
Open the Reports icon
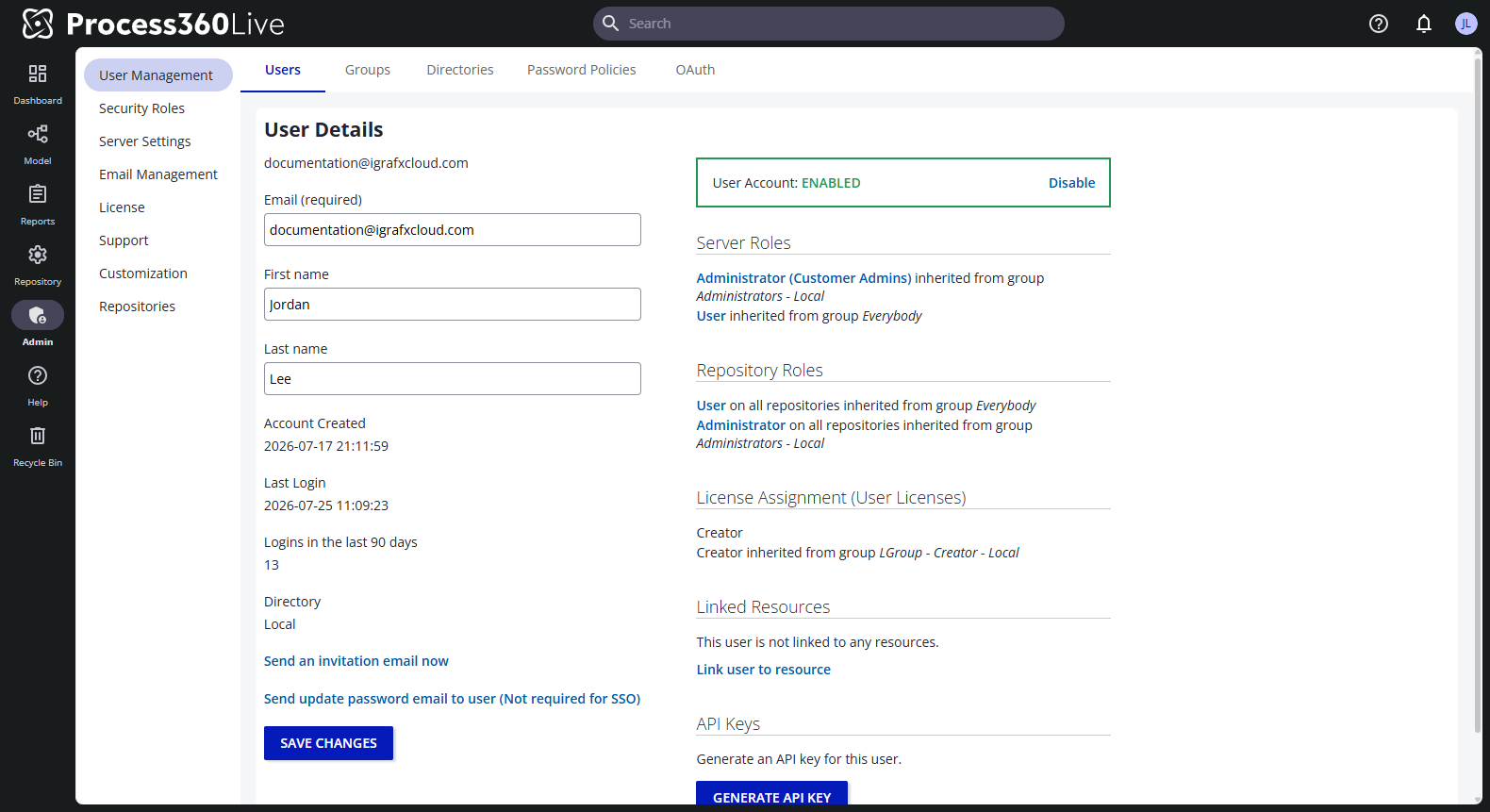38,194
